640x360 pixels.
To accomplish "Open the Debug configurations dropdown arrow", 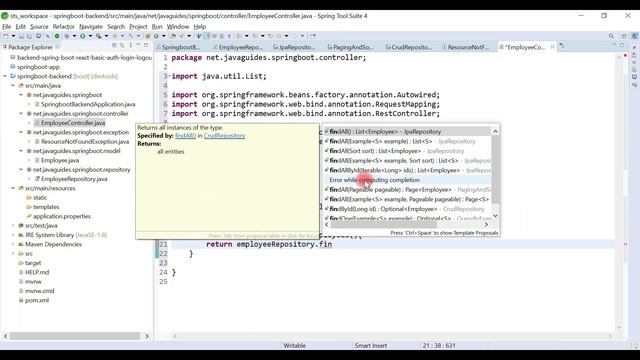I will (x=74, y=36).
